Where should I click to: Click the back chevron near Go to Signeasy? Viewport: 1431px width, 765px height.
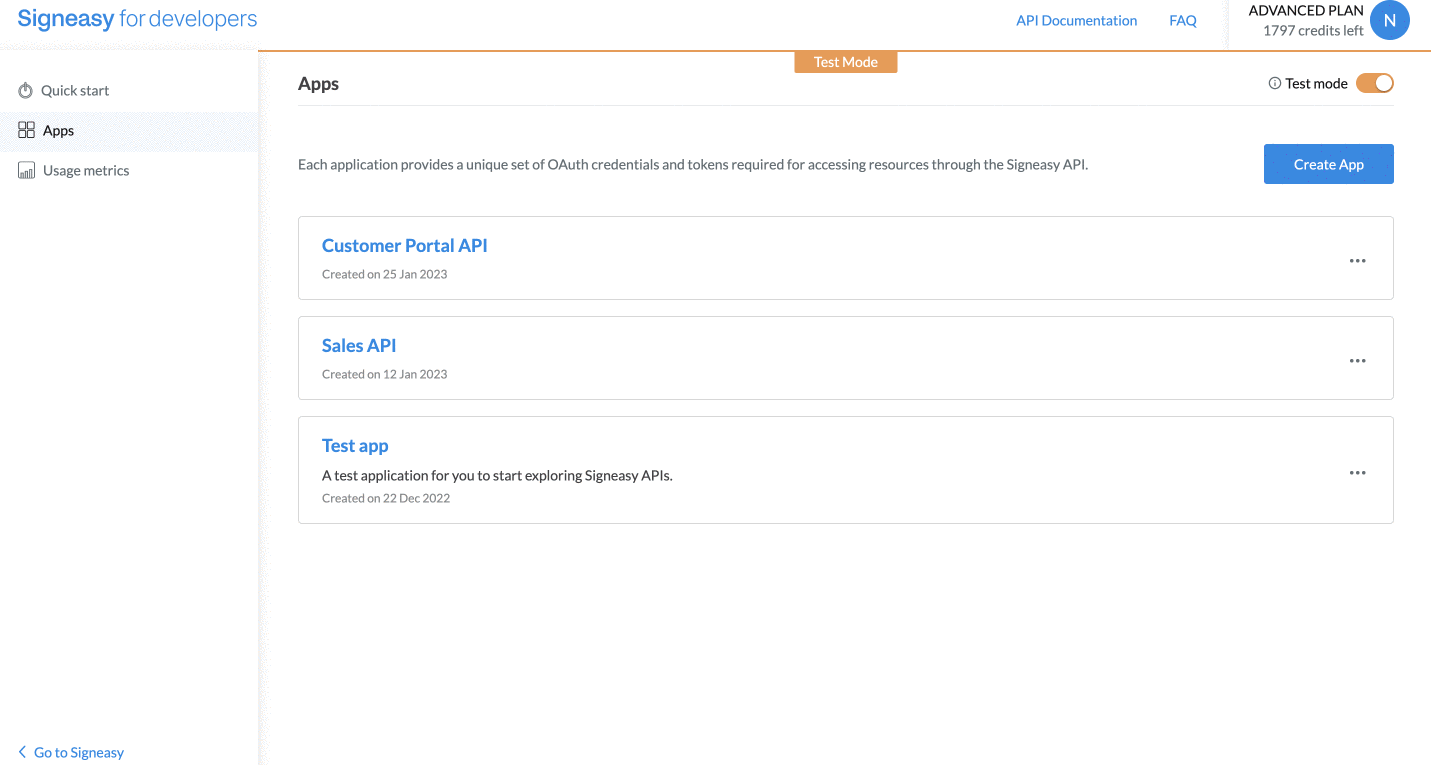pyautogui.click(x=22, y=752)
